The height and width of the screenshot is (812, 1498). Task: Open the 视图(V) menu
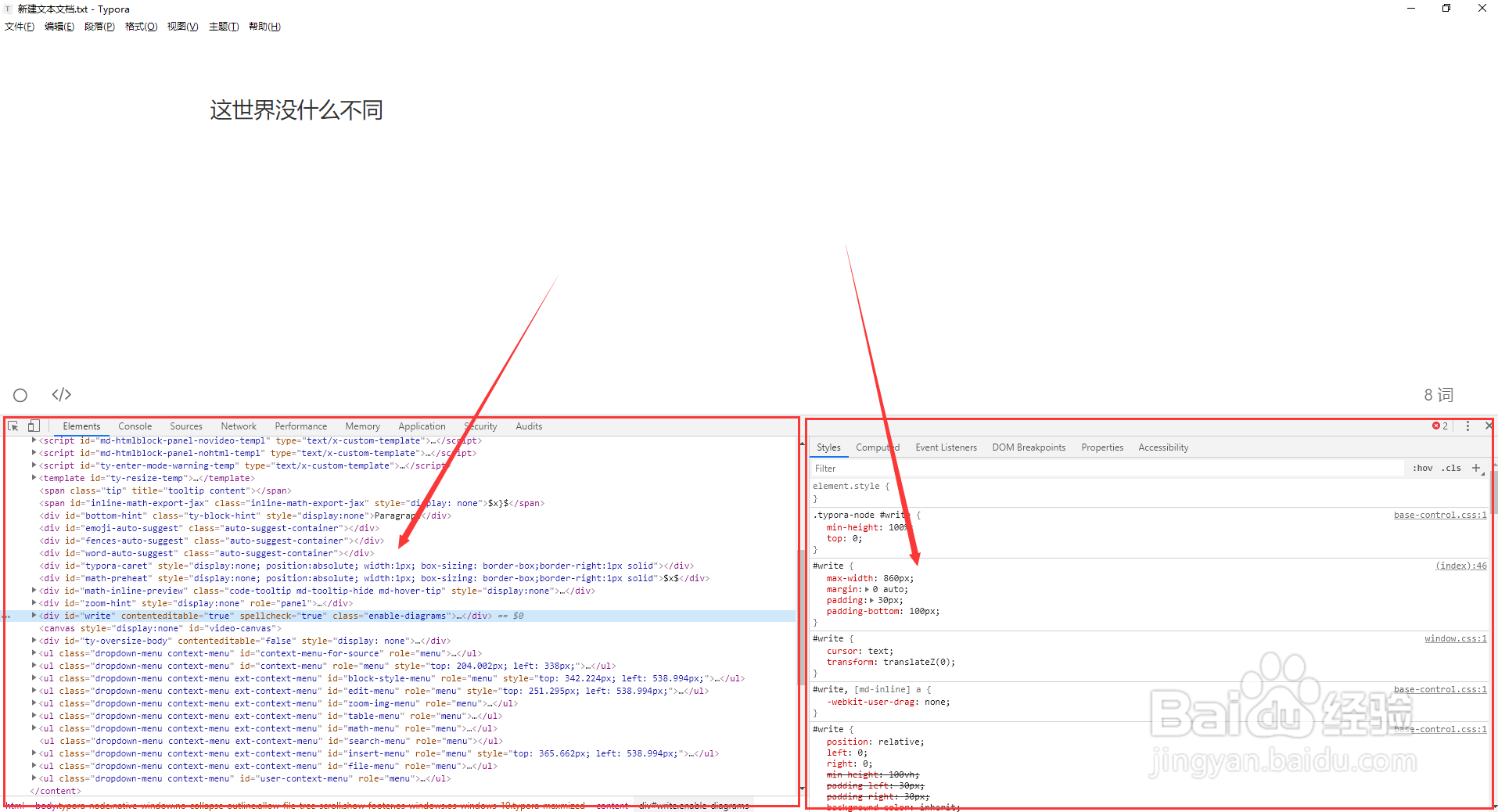pyautogui.click(x=182, y=27)
